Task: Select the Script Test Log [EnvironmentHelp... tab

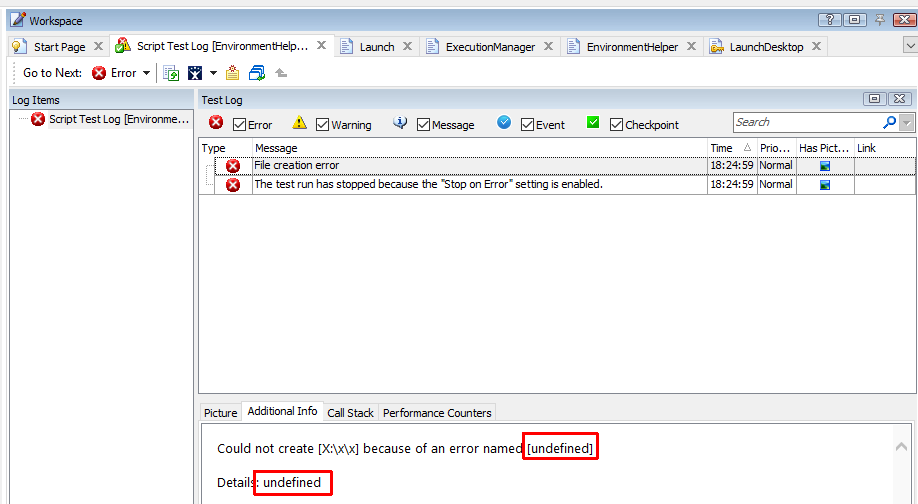Action: coord(222,46)
